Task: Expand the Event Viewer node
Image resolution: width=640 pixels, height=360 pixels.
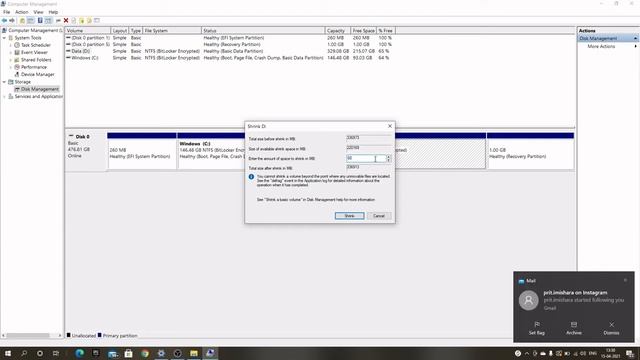Action: 11,52
